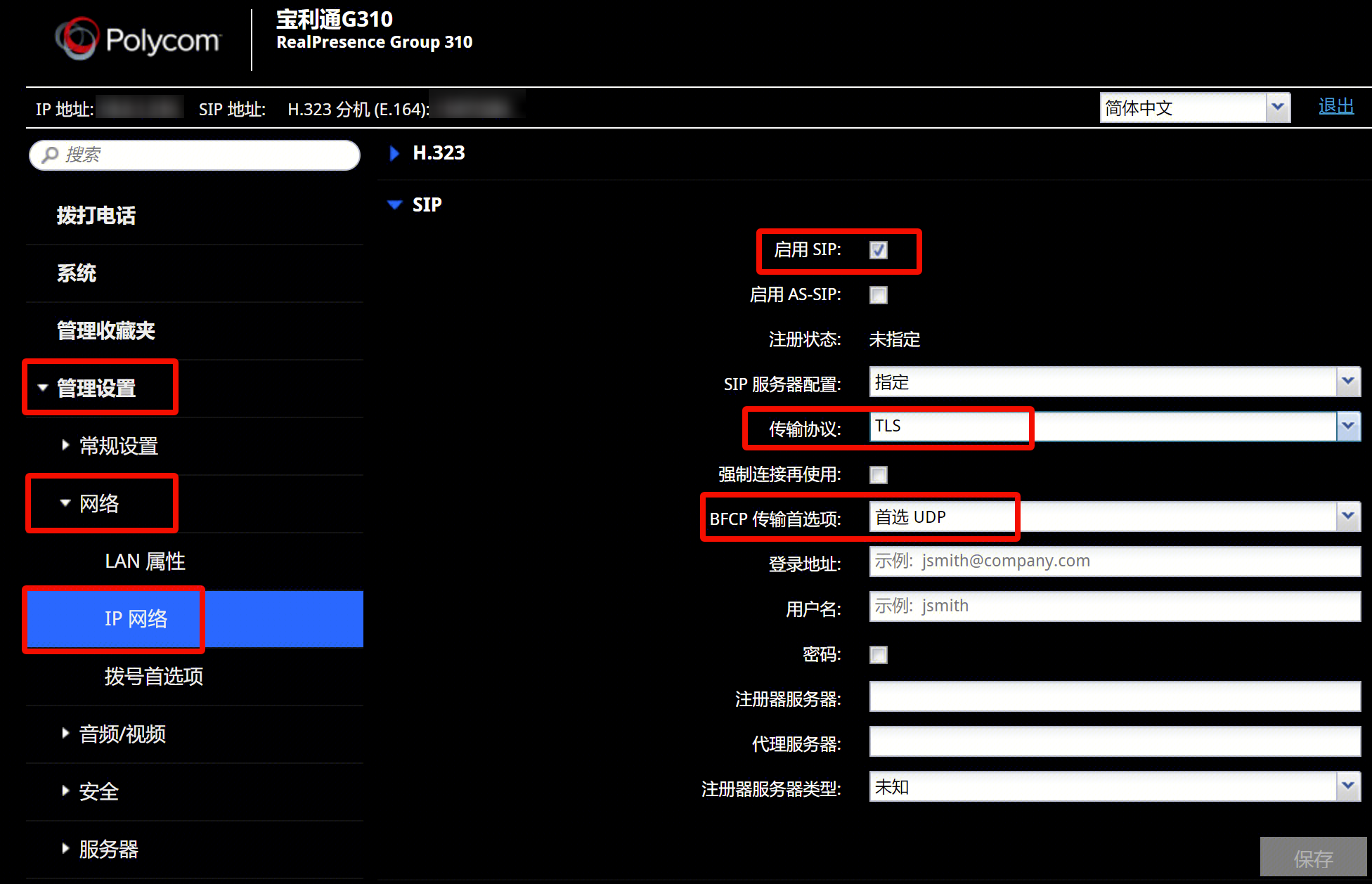Expand 音频/视频 submenu

[x=122, y=734]
